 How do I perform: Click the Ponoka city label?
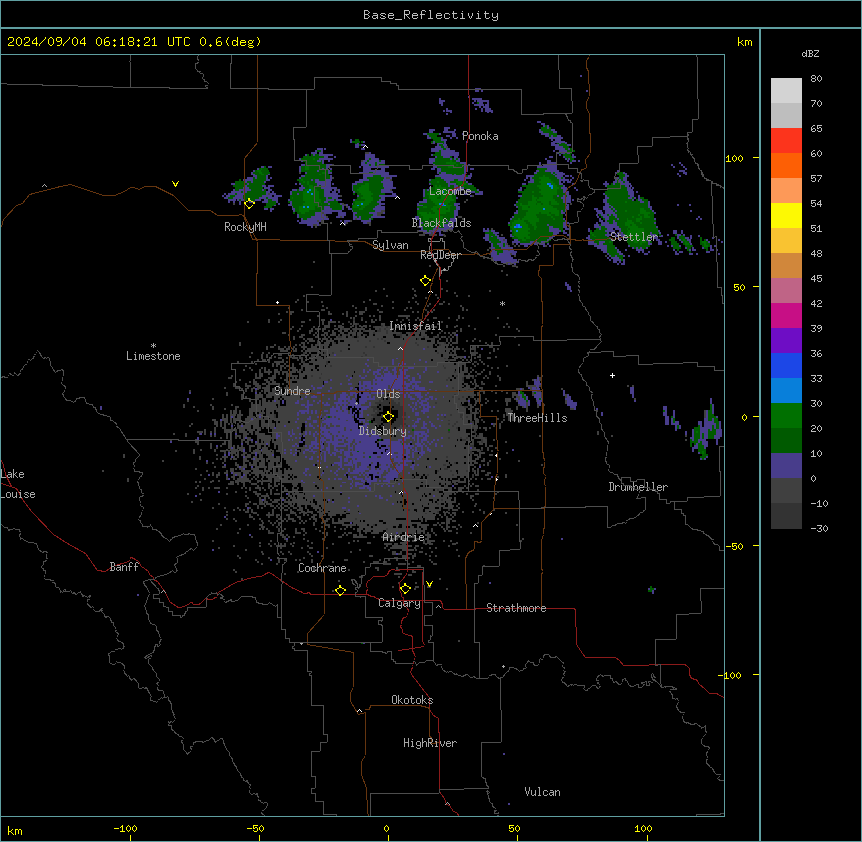pyautogui.click(x=480, y=136)
